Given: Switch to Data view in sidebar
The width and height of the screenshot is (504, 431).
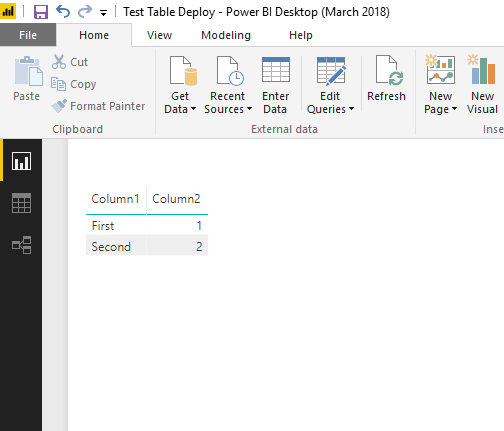Looking at the screenshot, I should coord(21,203).
